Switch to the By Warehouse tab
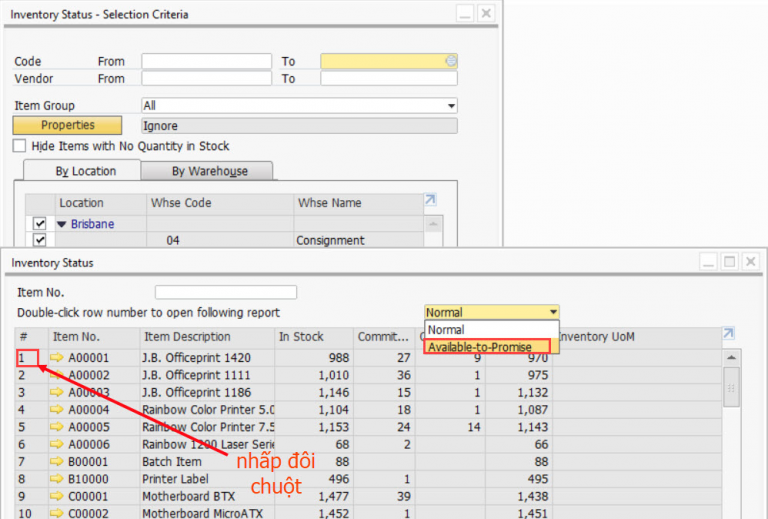 (207, 171)
